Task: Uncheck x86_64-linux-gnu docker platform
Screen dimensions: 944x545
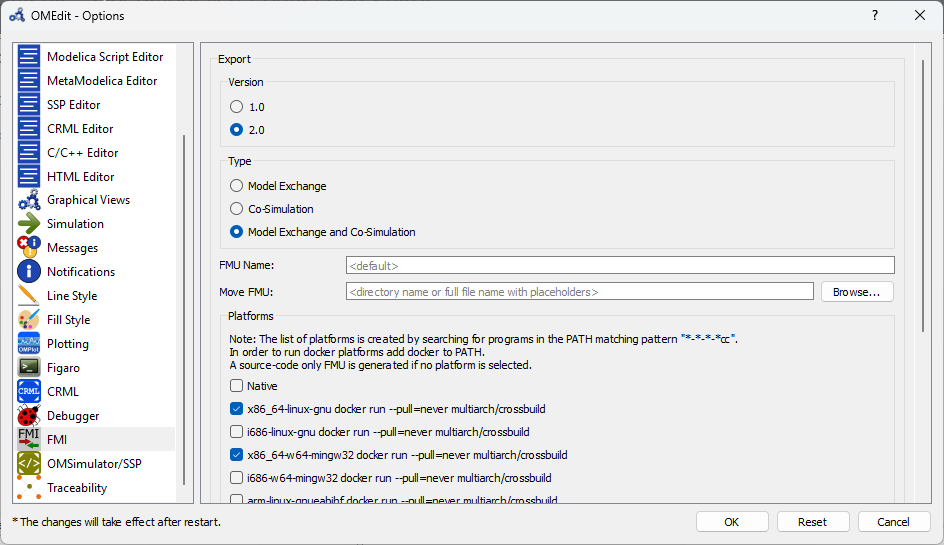Action: click(237, 409)
